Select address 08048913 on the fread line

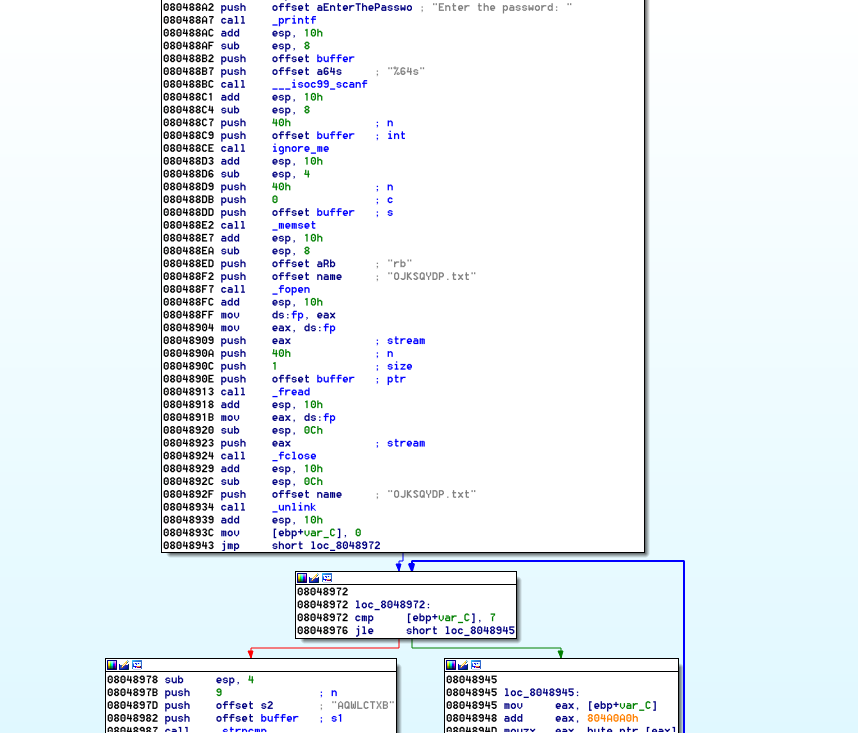[x=188, y=392]
